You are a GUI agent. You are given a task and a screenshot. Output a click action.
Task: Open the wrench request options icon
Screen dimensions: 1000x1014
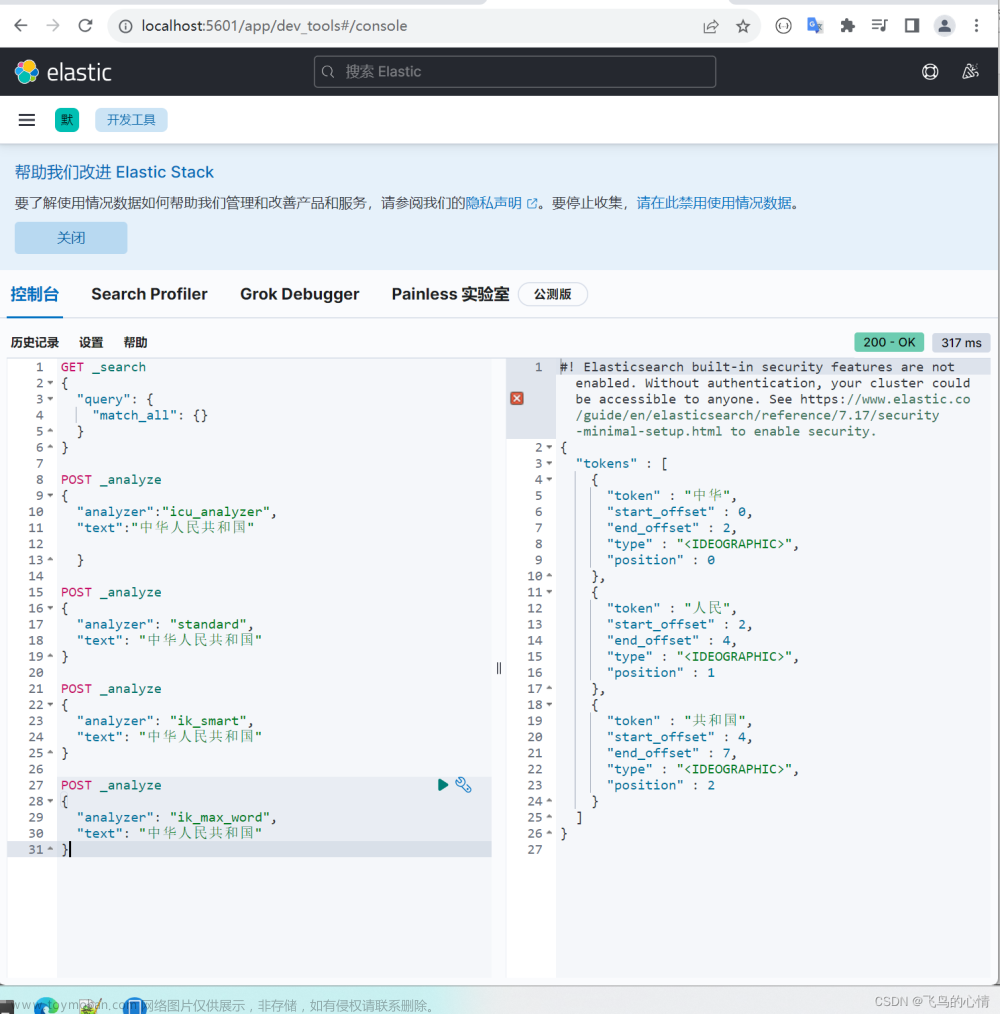pyautogui.click(x=463, y=785)
